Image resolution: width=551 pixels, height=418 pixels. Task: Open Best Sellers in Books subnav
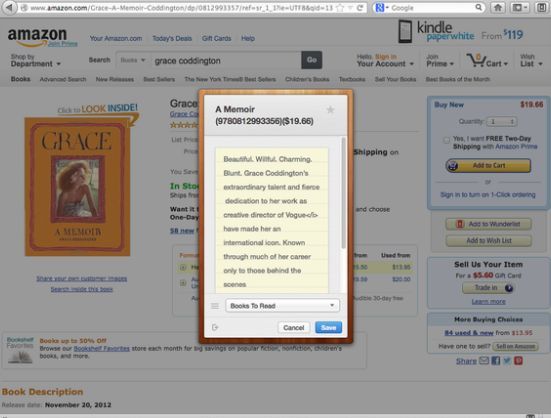click(159, 79)
